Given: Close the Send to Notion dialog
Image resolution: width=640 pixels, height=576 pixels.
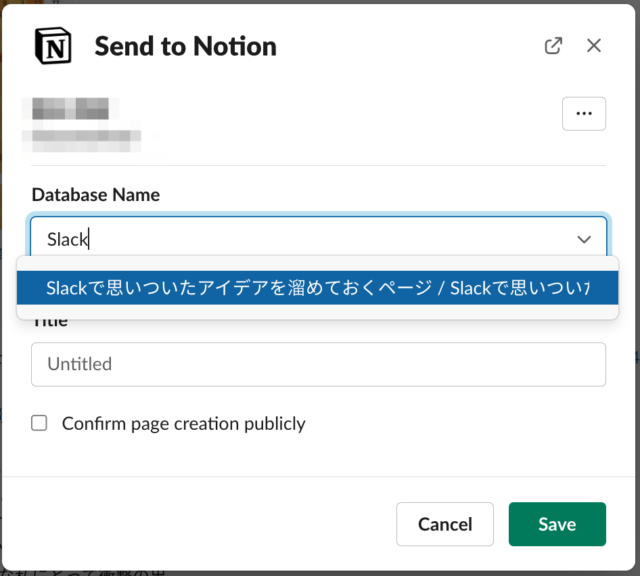Looking at the screenshot, I should coord(593,46).
